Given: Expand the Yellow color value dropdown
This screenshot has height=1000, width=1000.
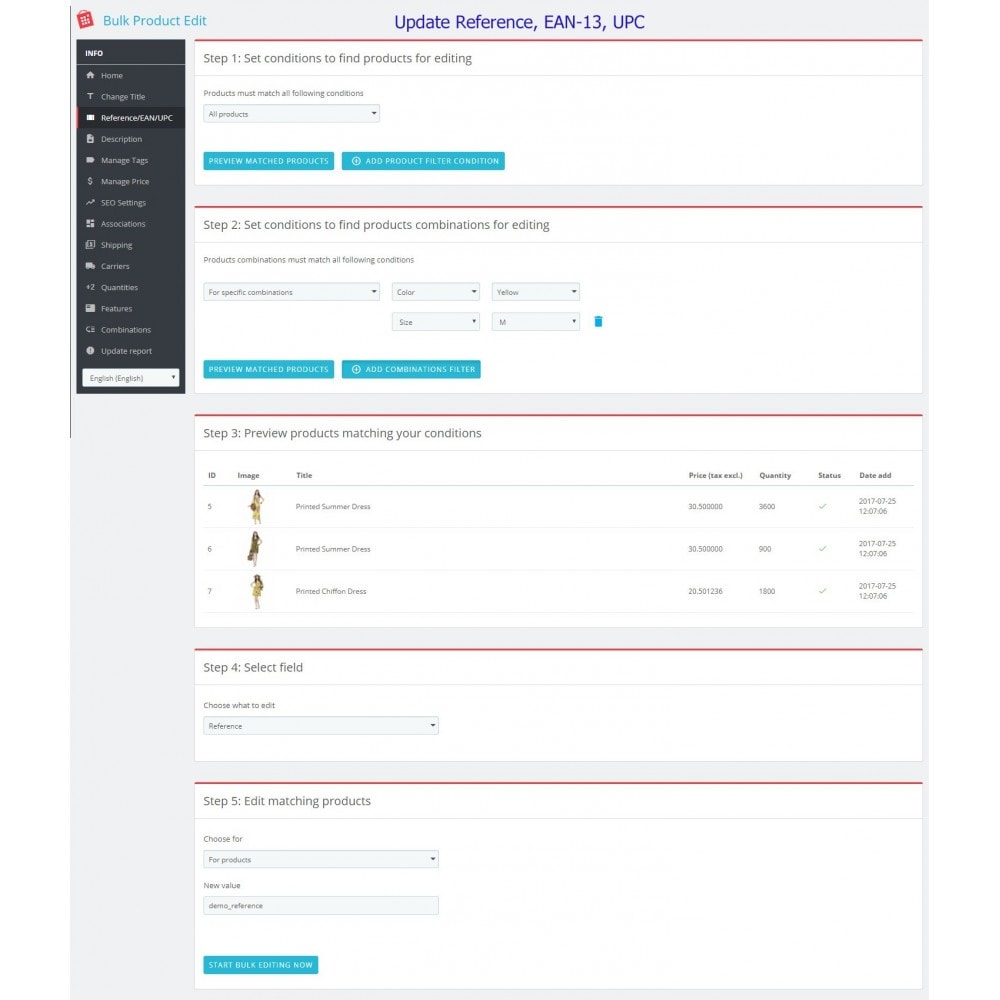Looking at the screenshot, I should click(536, 292).
